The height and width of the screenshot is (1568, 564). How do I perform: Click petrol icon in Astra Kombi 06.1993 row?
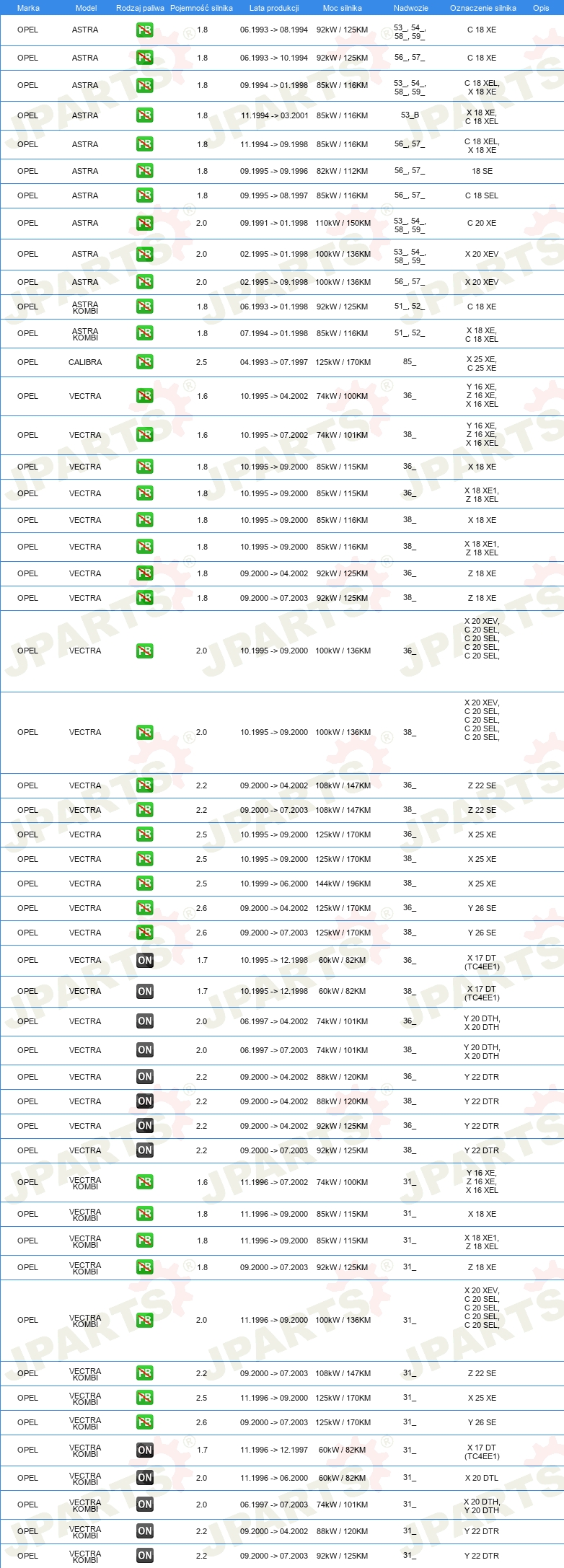pos(144,307)
